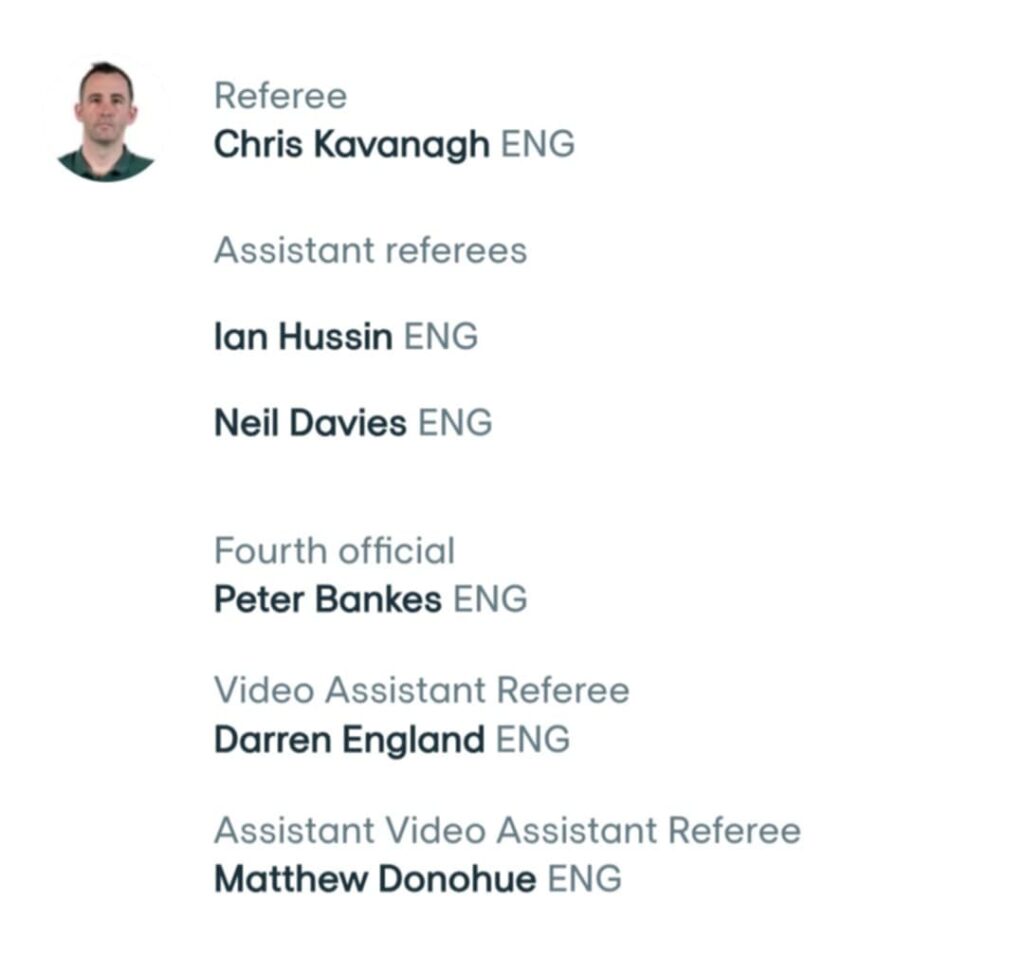This screenshot has width=1024, height=975.
Task: Click the referee's profile photo
Action: (106, 121)
